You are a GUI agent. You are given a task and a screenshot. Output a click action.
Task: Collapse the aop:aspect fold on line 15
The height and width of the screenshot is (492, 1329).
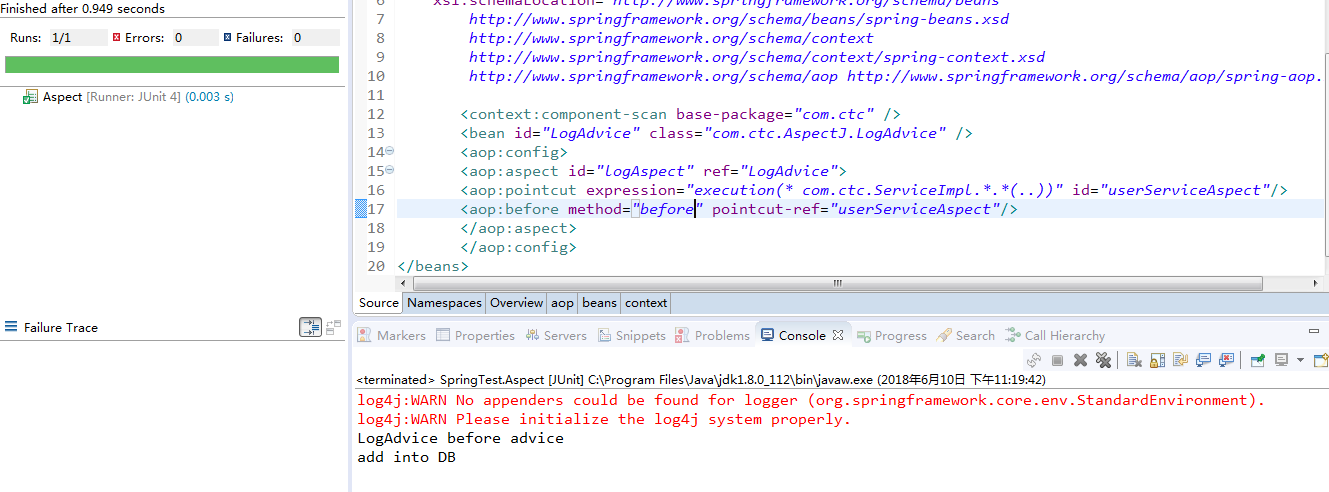[x=389, y=171]
